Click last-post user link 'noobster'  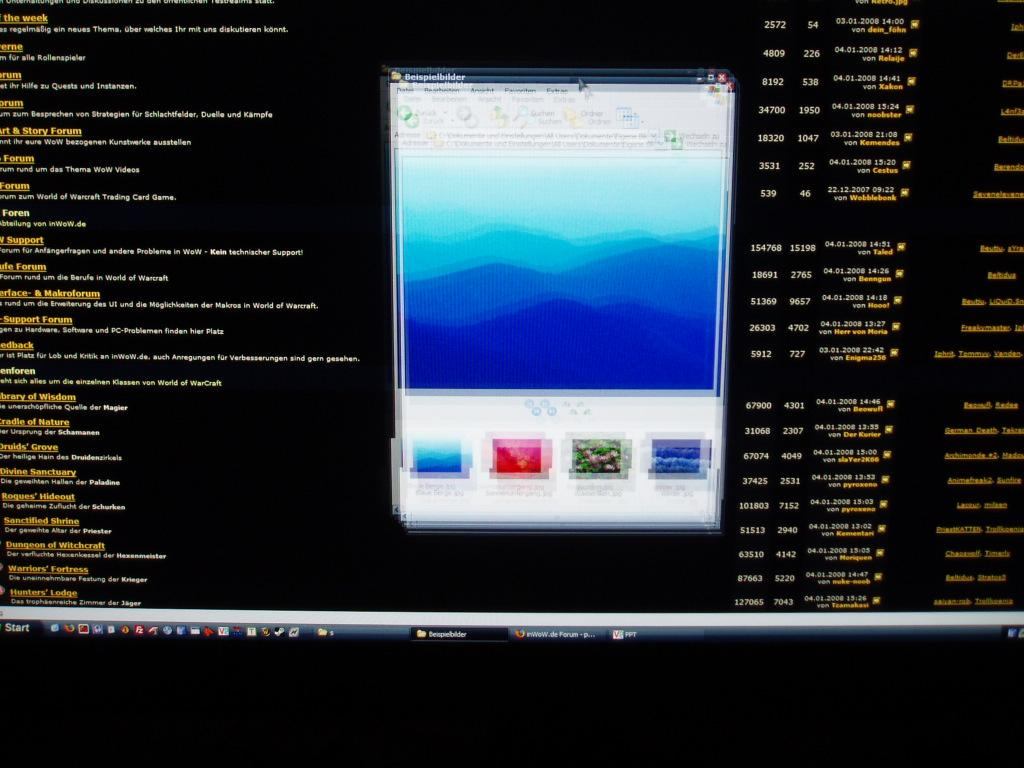pos(885,114)
